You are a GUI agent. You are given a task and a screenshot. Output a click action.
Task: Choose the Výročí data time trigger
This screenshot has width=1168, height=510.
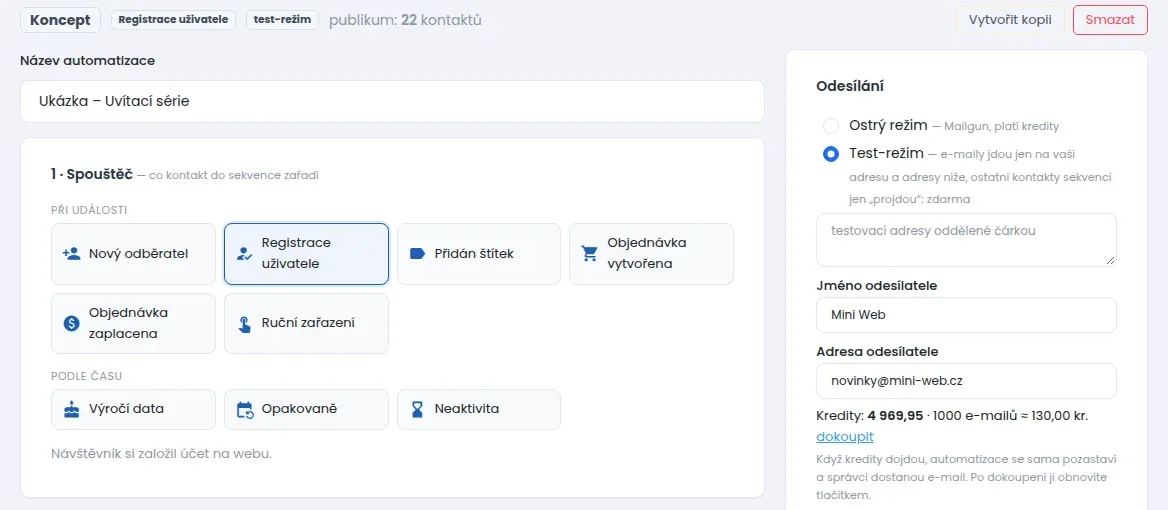click(x=133, y=409)
